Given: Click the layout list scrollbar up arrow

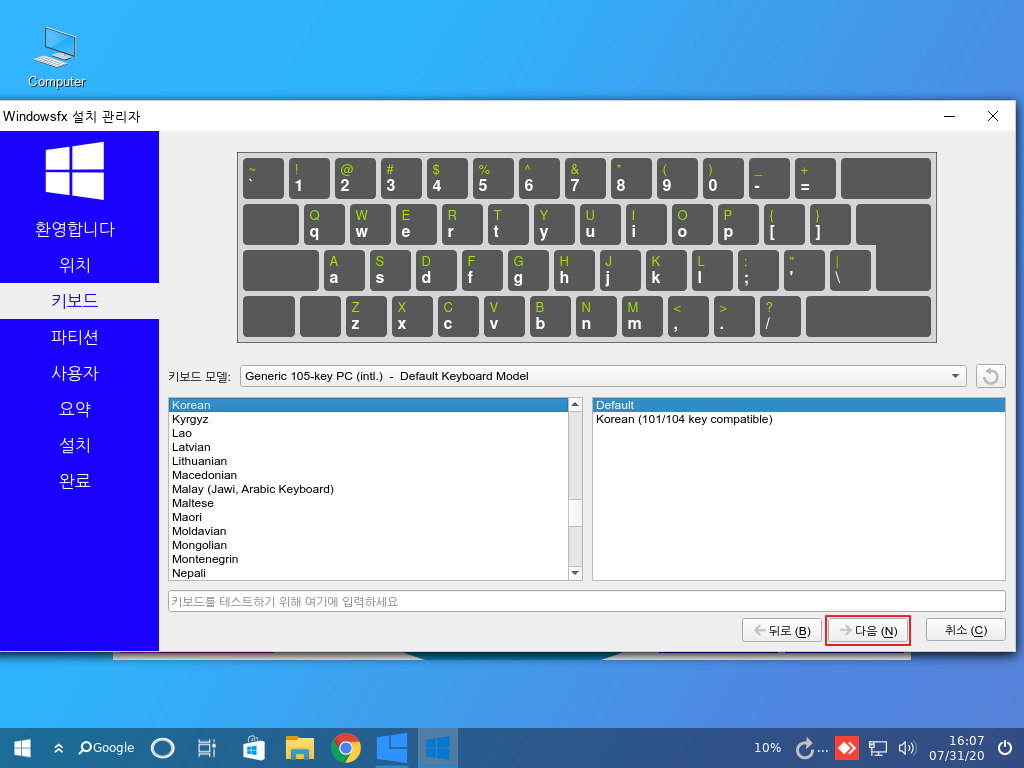Looking at the screenshot, I should click(x=575, y=405).
